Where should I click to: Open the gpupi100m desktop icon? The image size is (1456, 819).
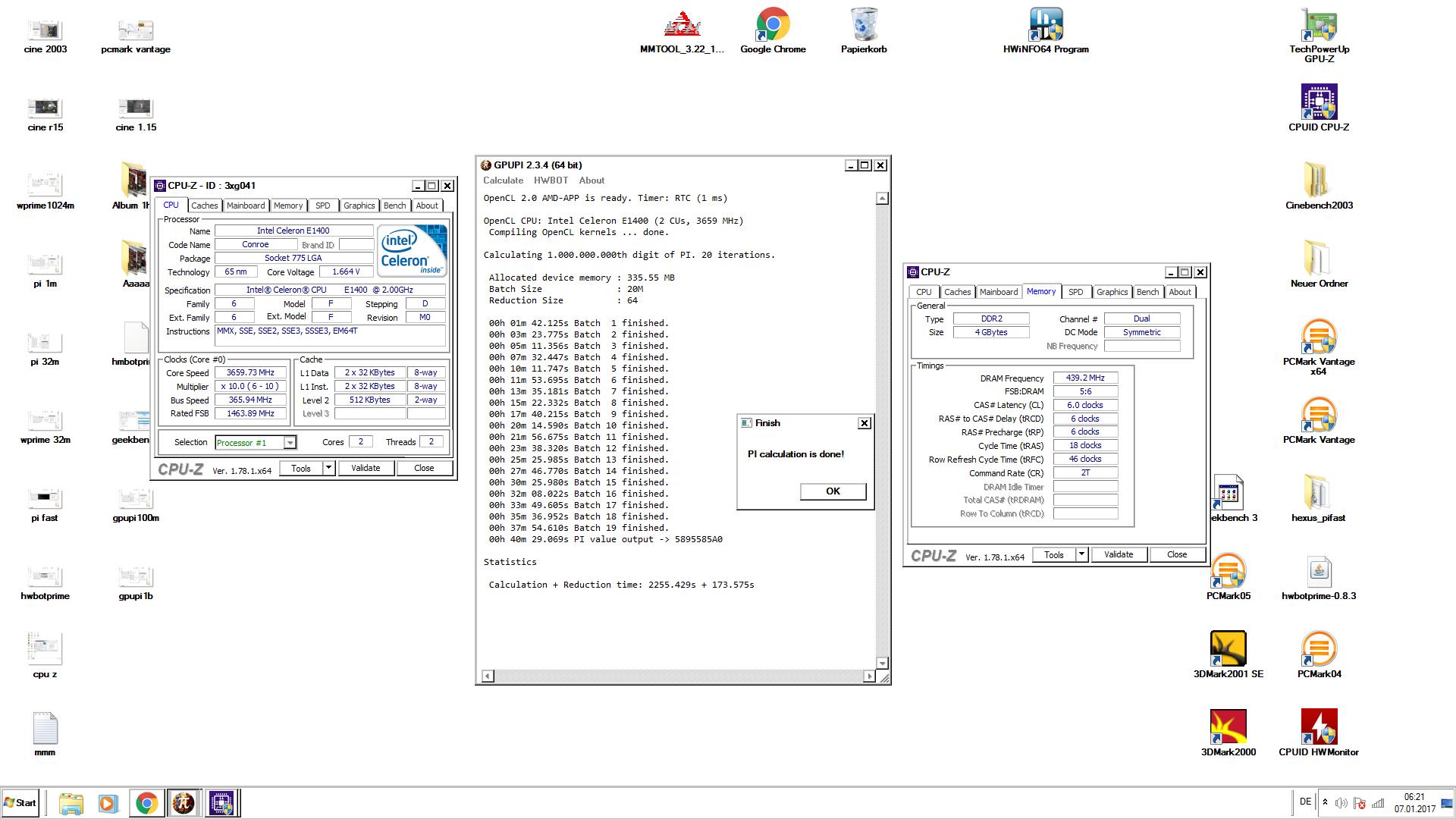click(136, 504)
